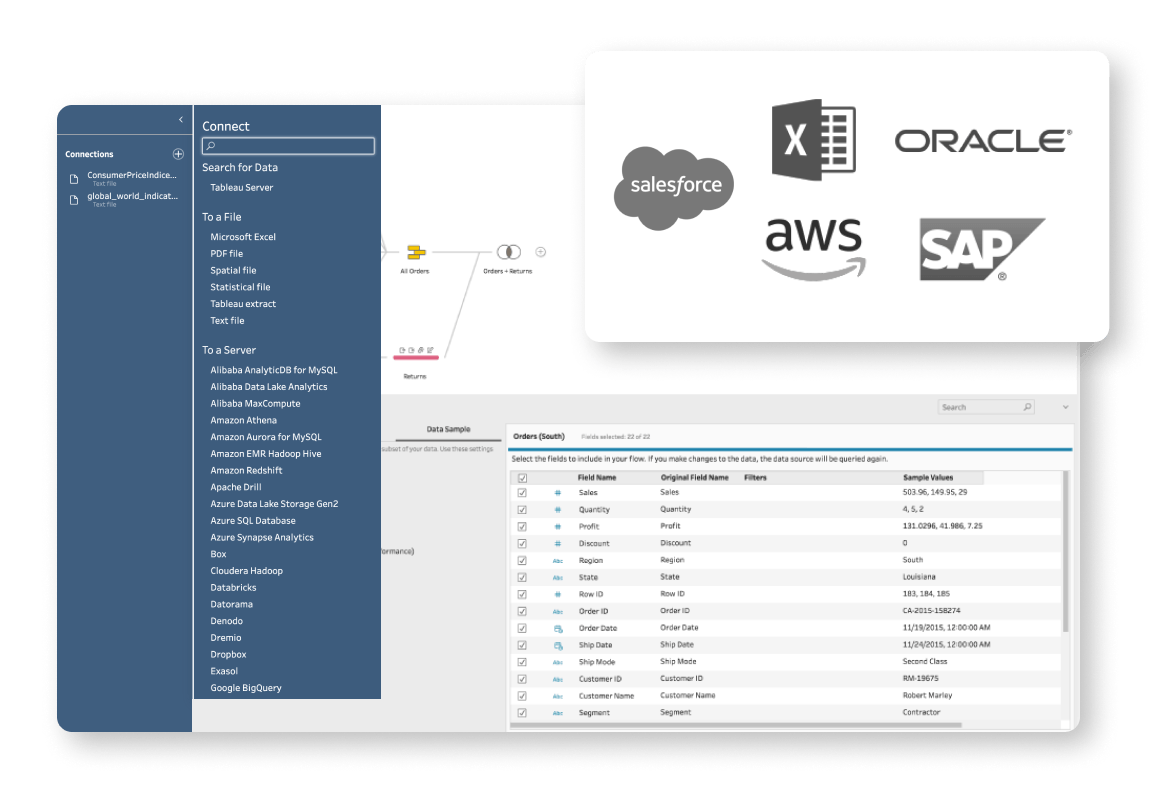Toggle the select-all fields header checkbox

point(522,478)
